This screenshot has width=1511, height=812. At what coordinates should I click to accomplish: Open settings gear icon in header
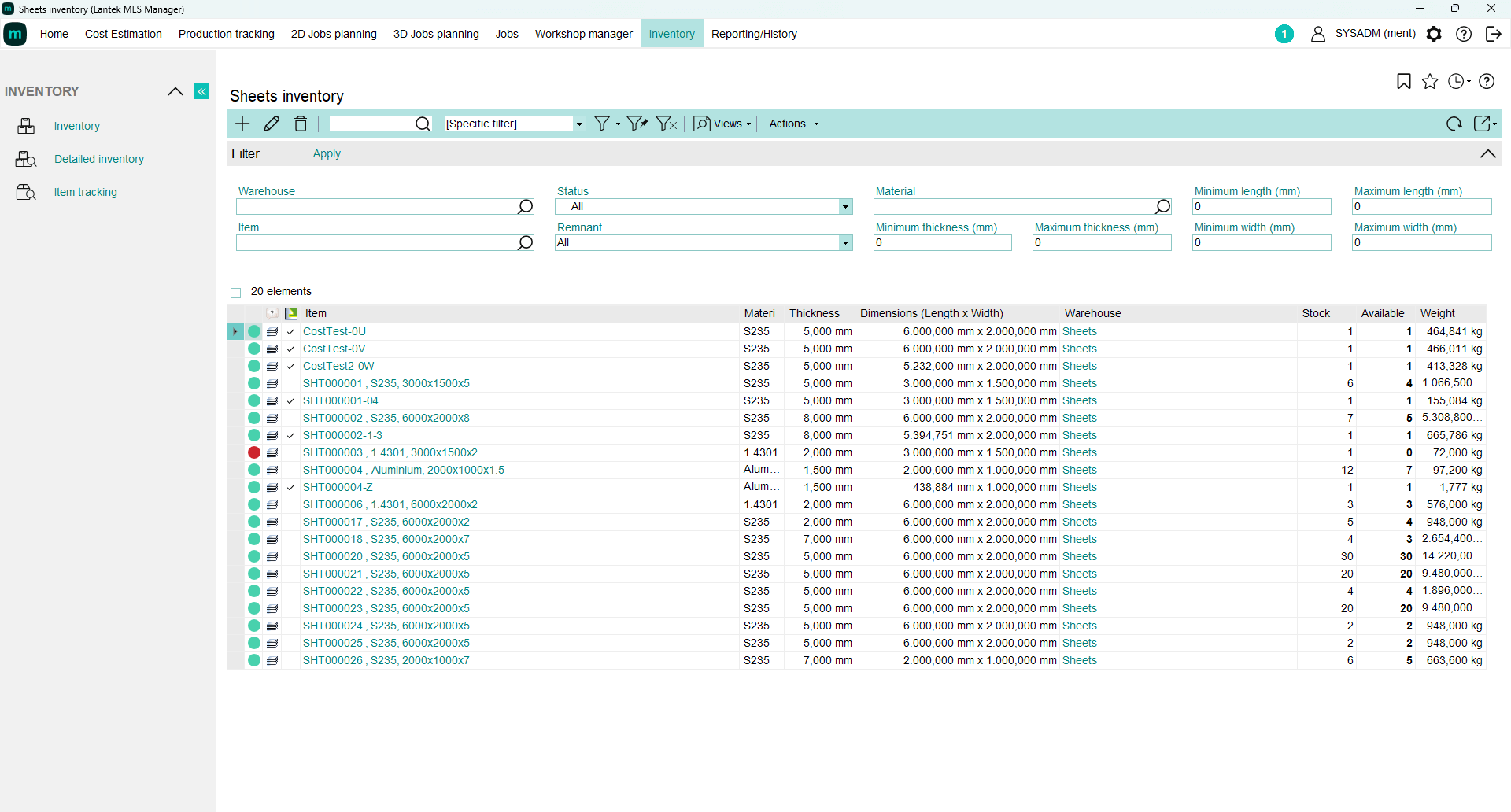[1434, 34]
